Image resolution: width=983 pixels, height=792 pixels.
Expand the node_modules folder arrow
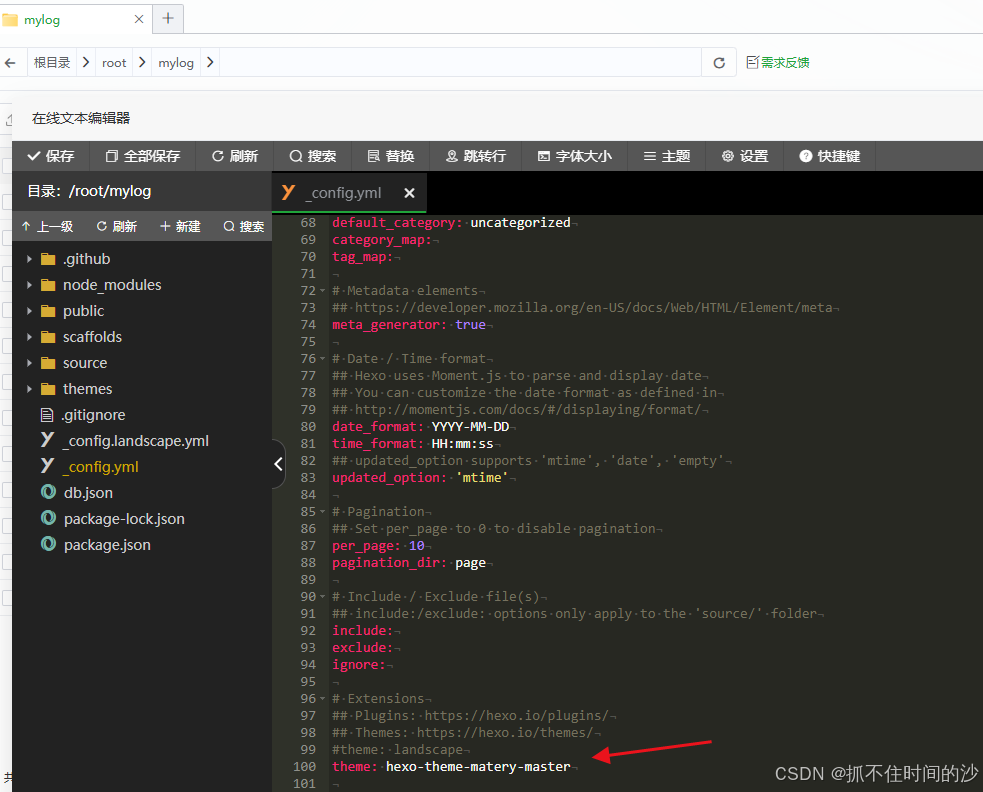(29, 285)
